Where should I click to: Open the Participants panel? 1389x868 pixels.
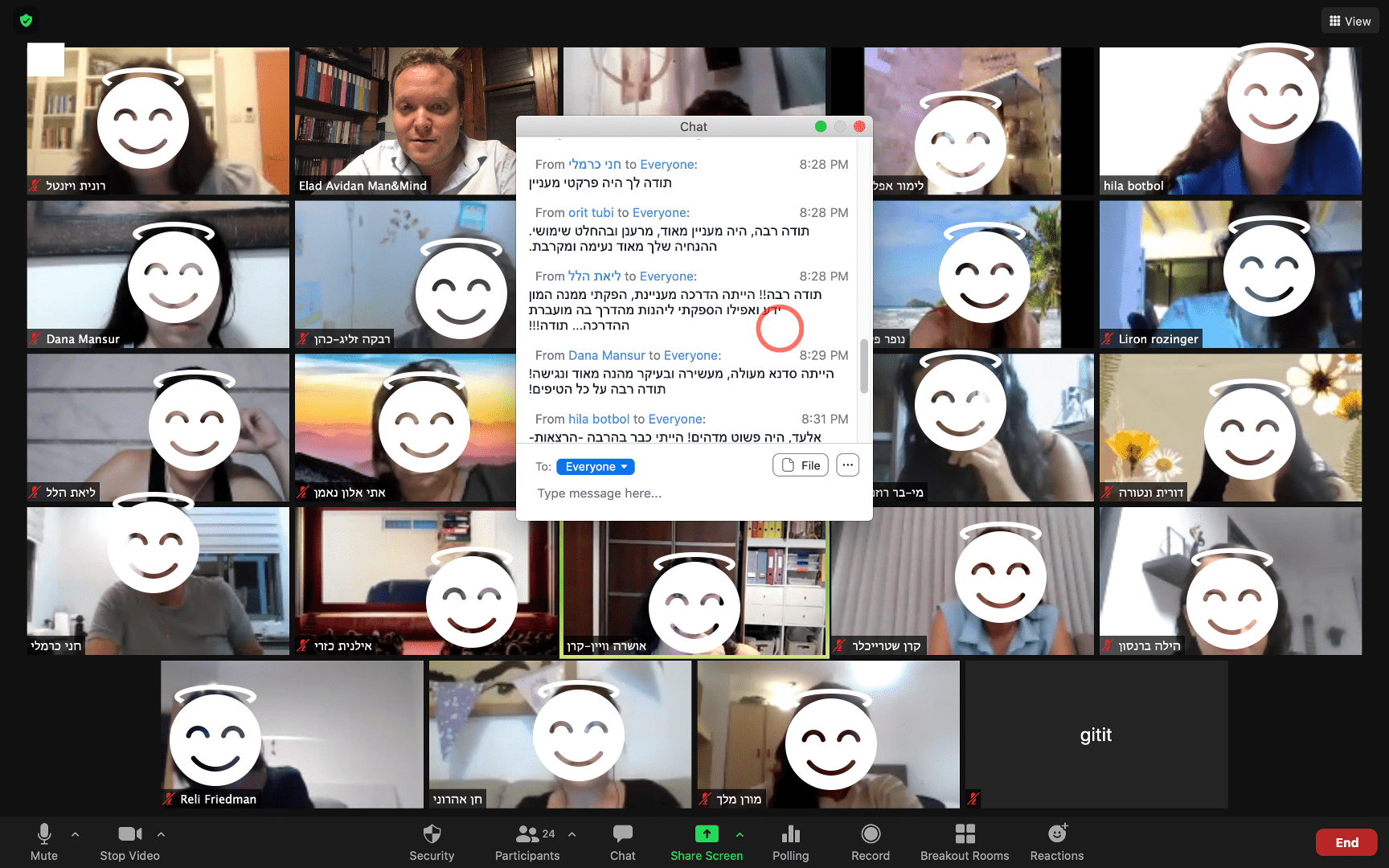pos(527,841)
